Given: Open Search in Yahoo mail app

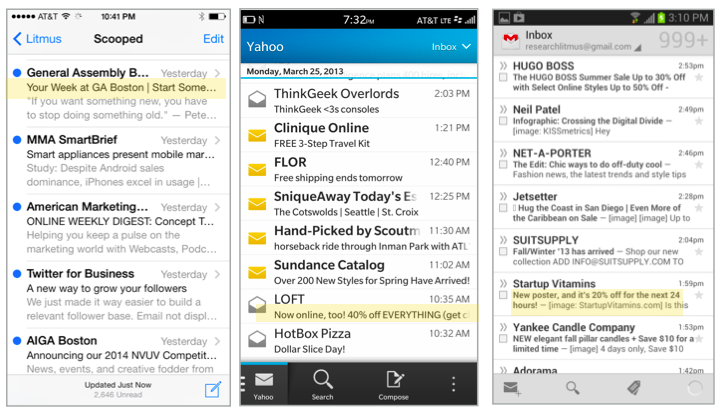Looking at the screenshot, I should click(x=322, y=386).
